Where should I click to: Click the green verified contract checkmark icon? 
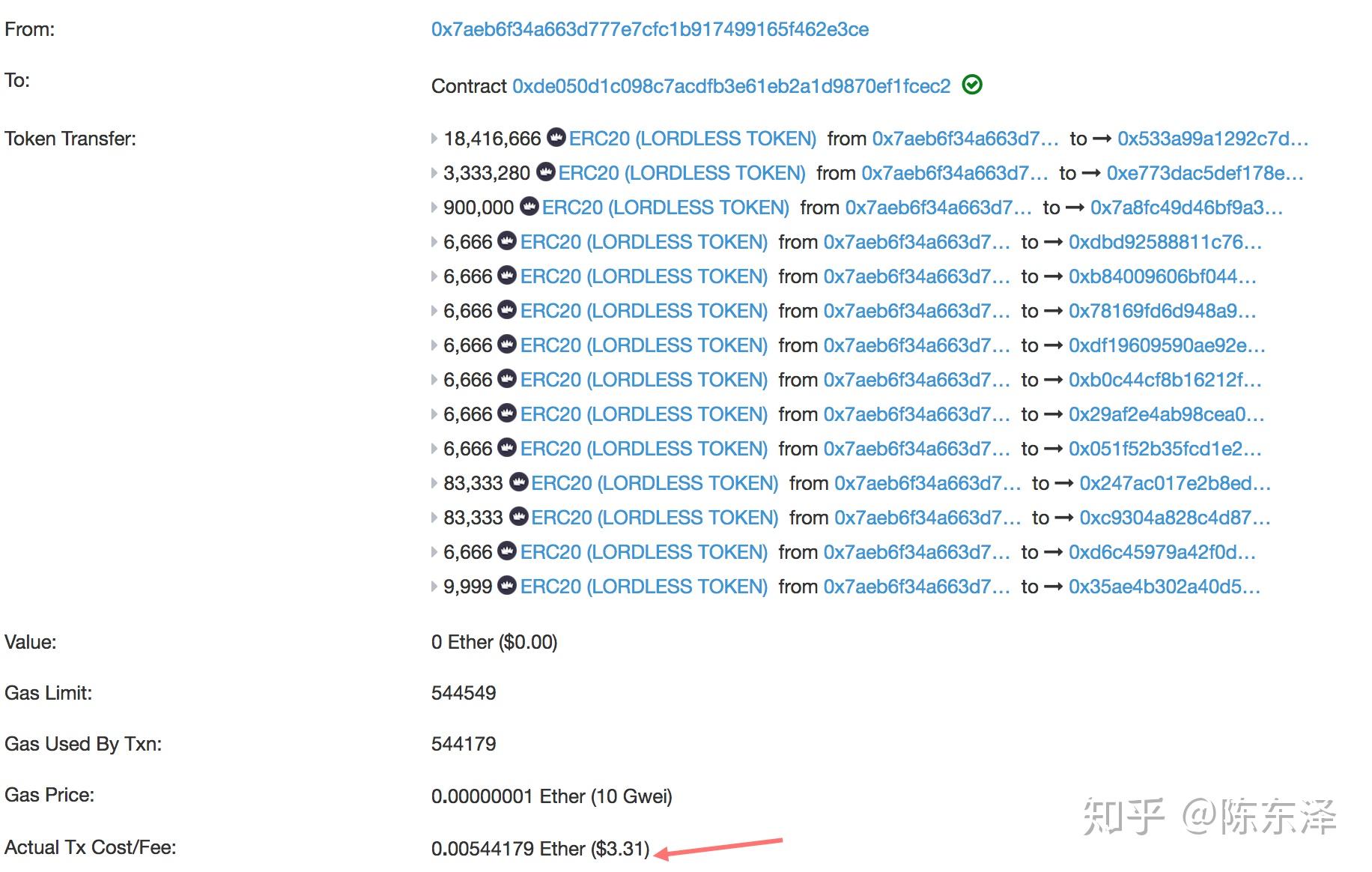pyautogui.click(x=971, y=85)
